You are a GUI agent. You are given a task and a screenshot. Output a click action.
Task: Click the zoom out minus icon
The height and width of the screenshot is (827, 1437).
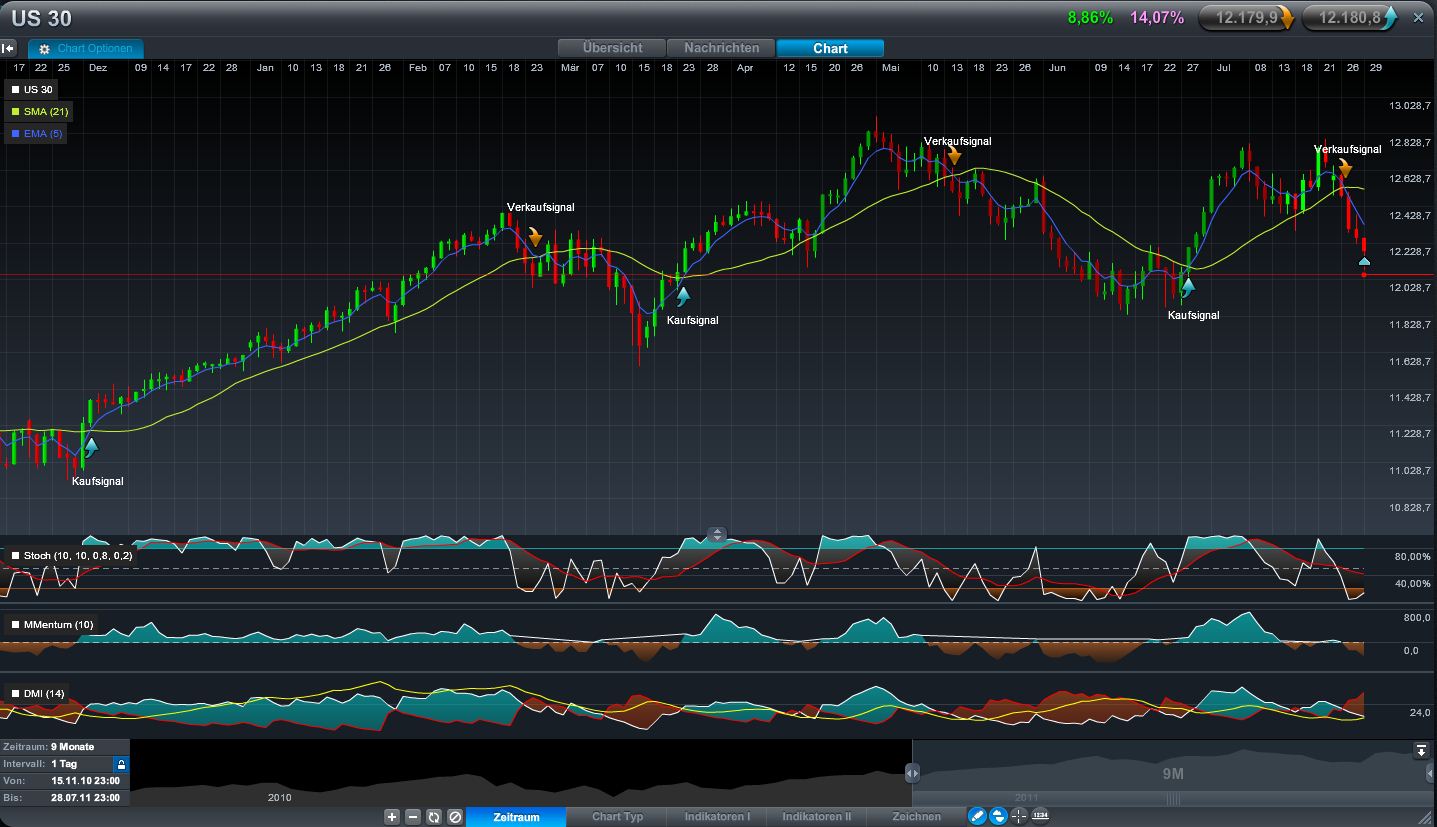412,817
